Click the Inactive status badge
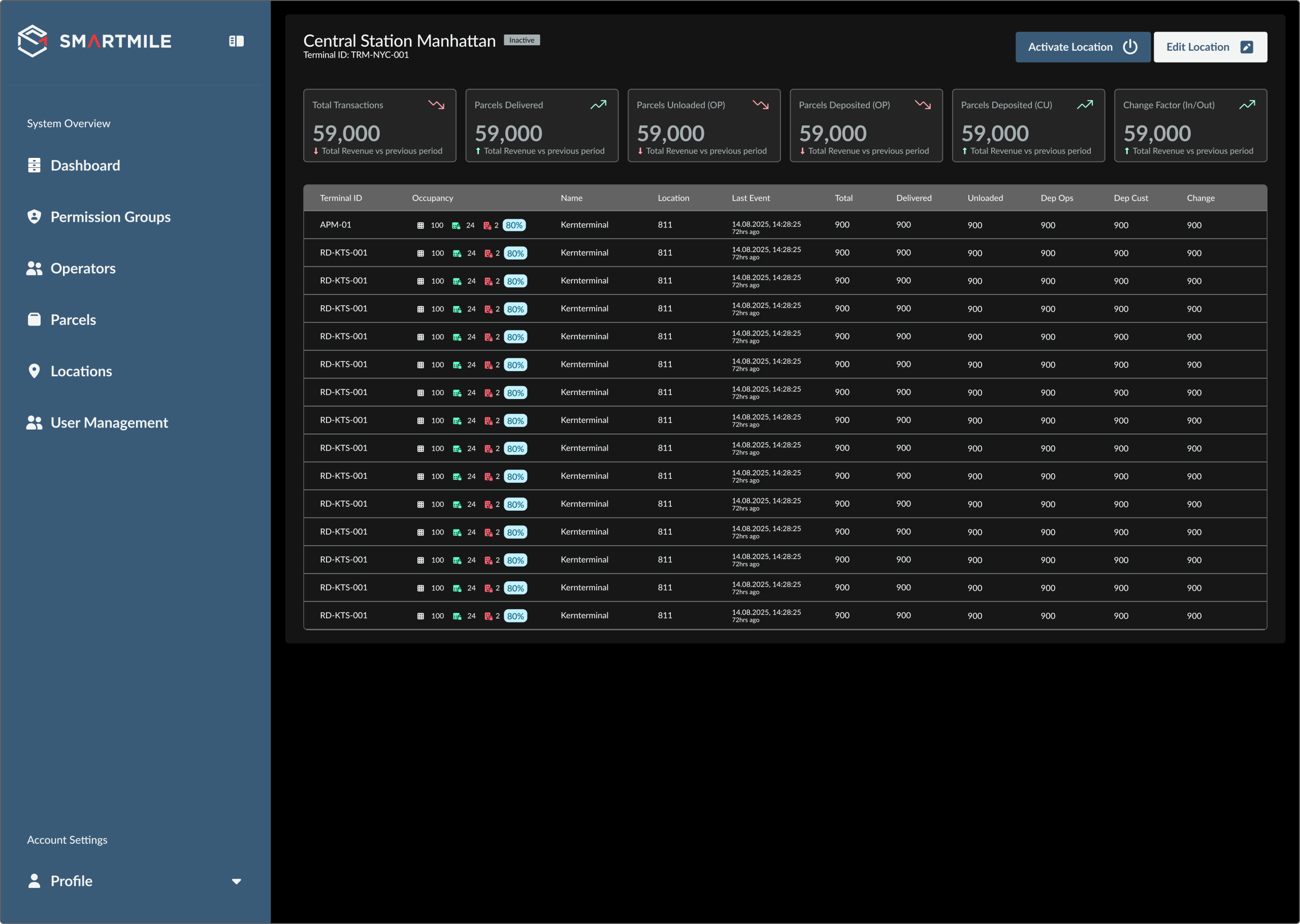 tap(521, 41)
